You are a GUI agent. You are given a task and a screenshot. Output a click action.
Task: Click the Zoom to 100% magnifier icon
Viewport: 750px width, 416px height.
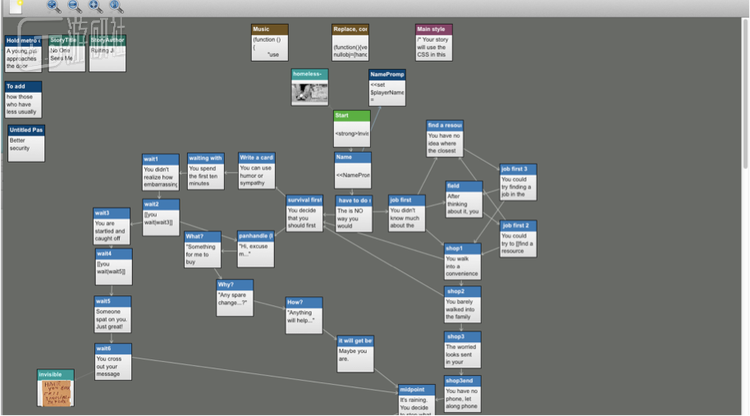(x=115, y=5)
